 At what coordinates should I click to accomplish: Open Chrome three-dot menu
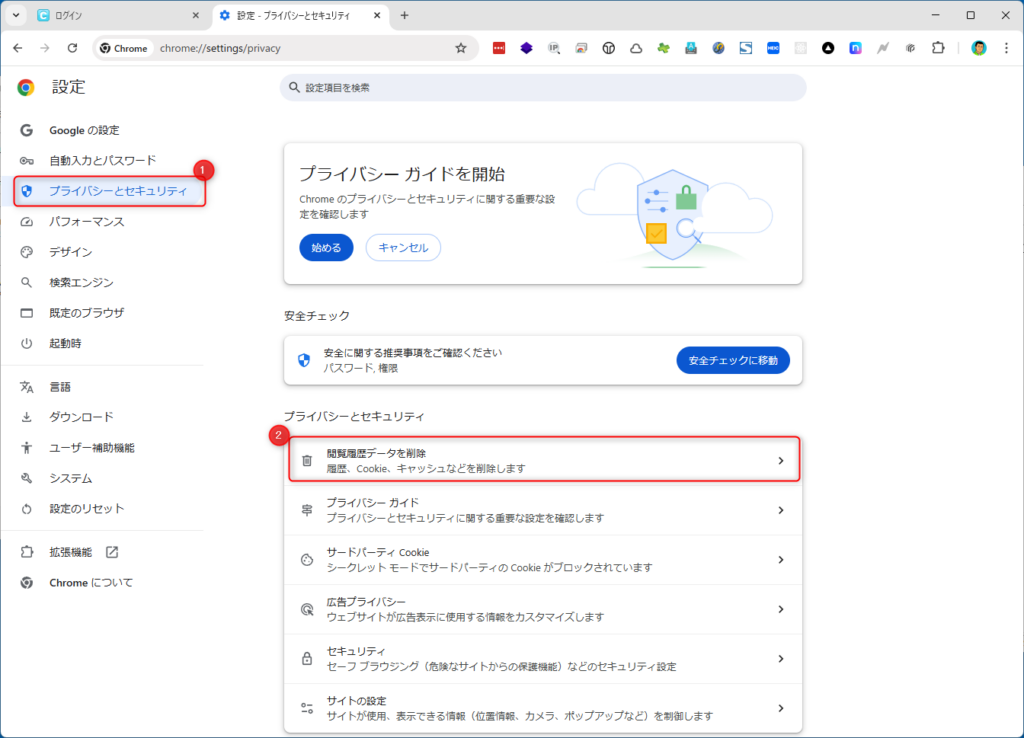pos(1006,48)
